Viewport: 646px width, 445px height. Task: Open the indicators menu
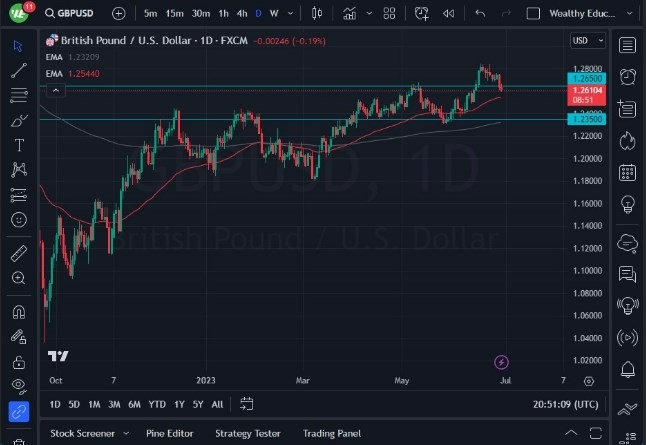[x=350, y=14]
